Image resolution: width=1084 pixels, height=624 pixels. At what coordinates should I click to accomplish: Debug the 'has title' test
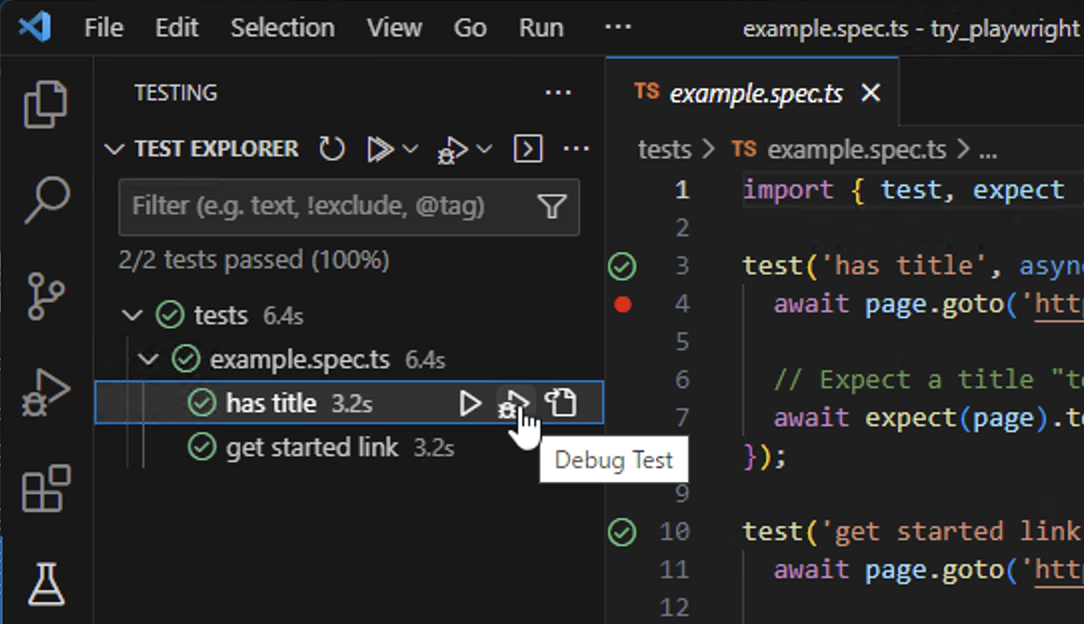point(513,403)
